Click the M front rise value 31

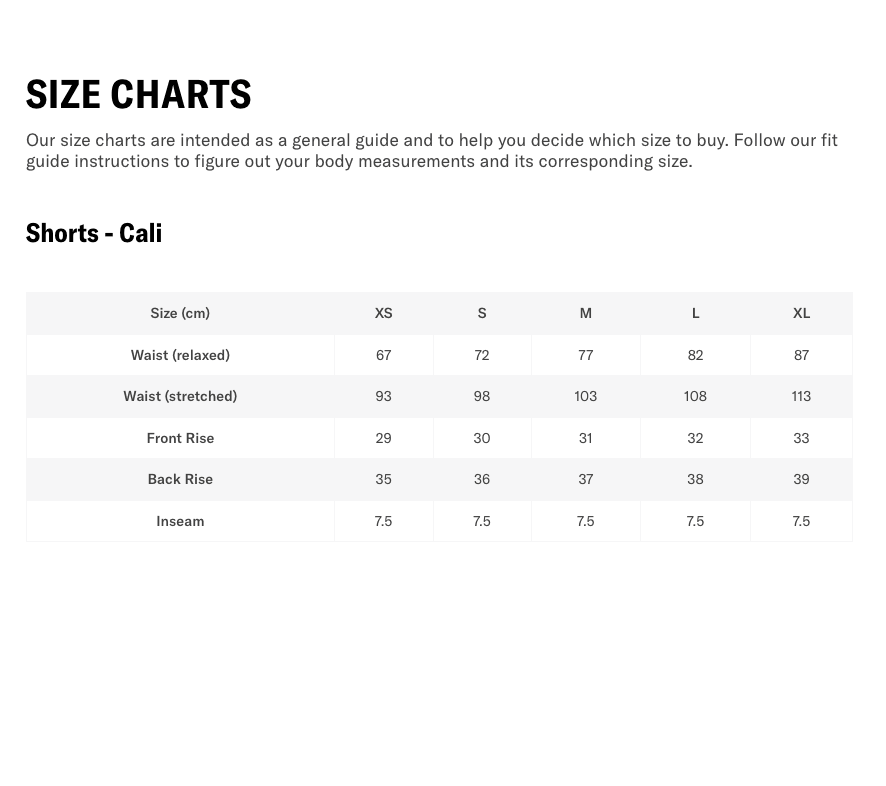pos(586,438)
